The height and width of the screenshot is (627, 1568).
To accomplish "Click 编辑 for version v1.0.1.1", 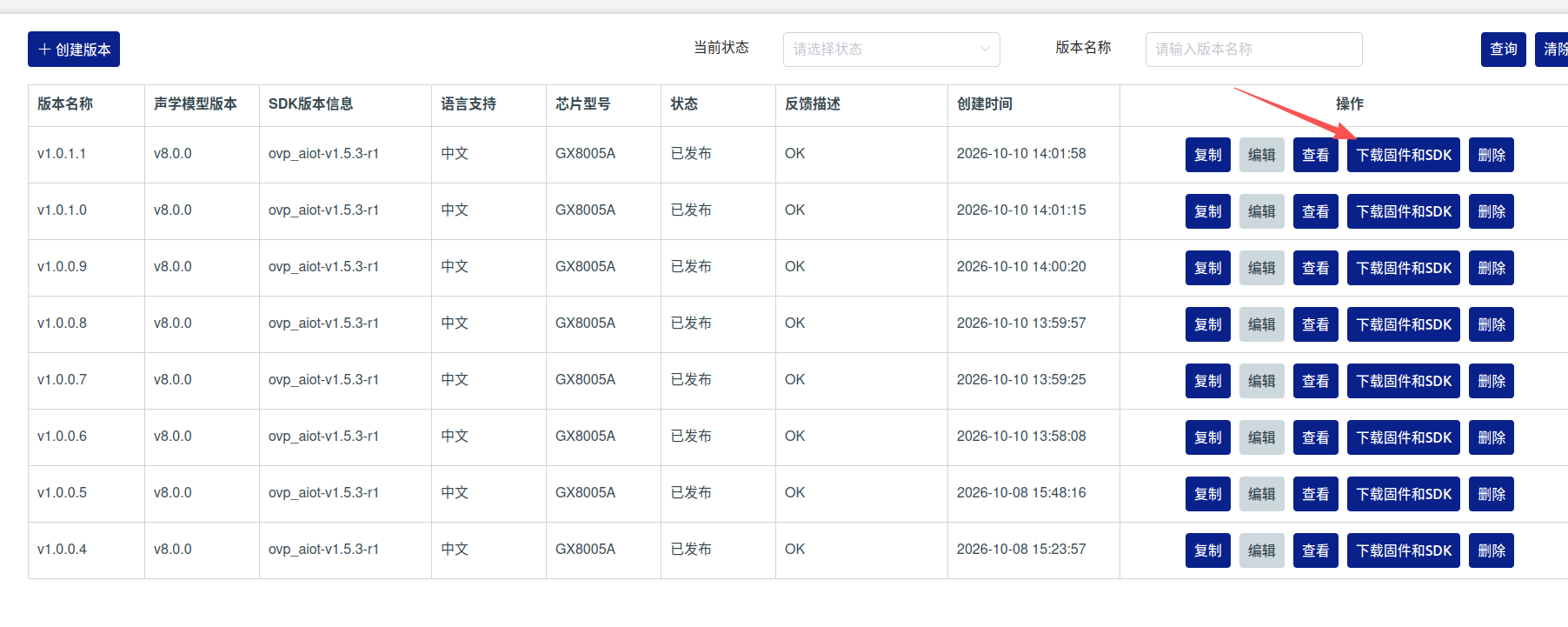I will click(1261, 155).
